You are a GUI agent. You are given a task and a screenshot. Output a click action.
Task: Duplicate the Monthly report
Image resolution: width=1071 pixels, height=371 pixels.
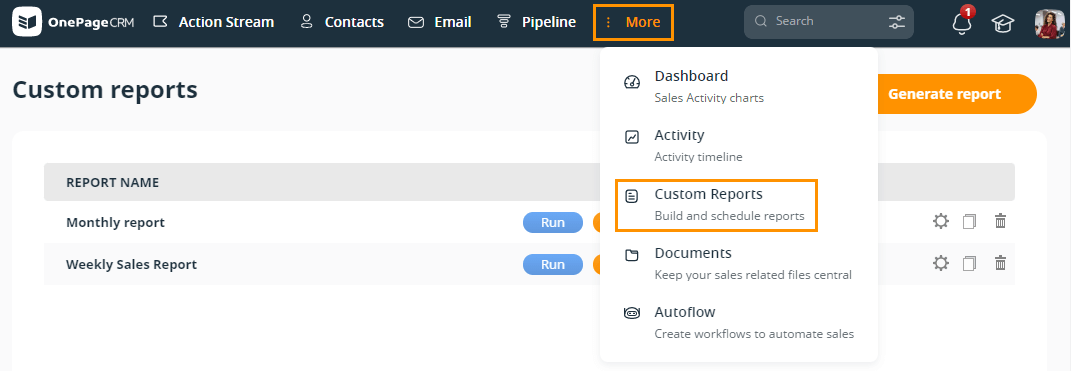[x=969, y=221]
